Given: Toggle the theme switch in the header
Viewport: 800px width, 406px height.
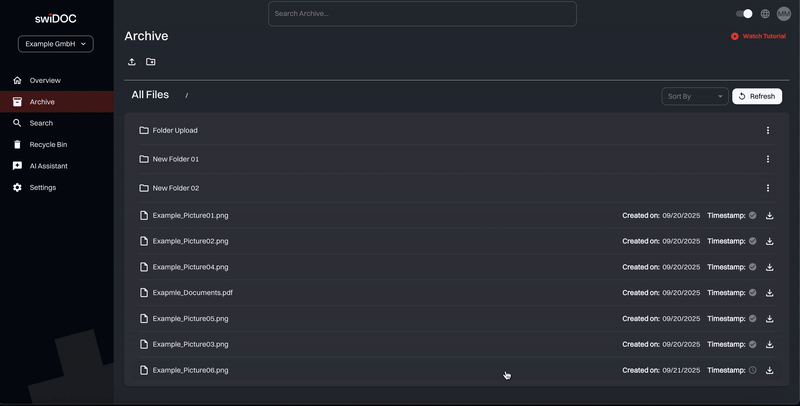Looking at the screenshot, I should tap(744, 14).
